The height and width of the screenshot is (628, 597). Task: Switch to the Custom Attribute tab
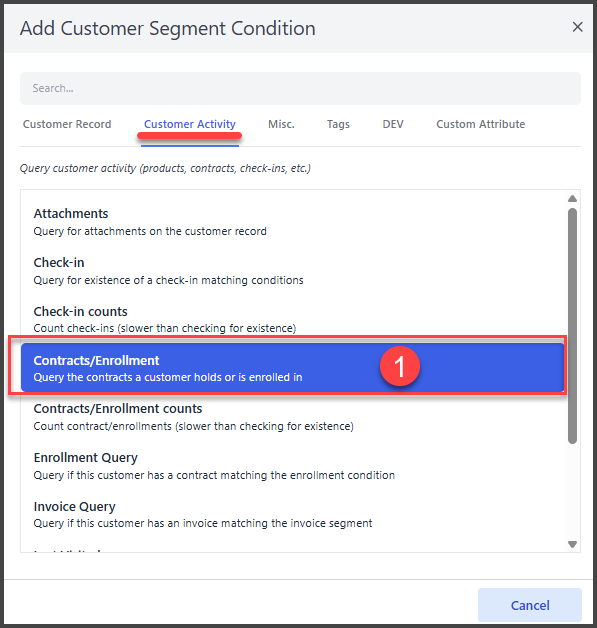pos(480,124)
